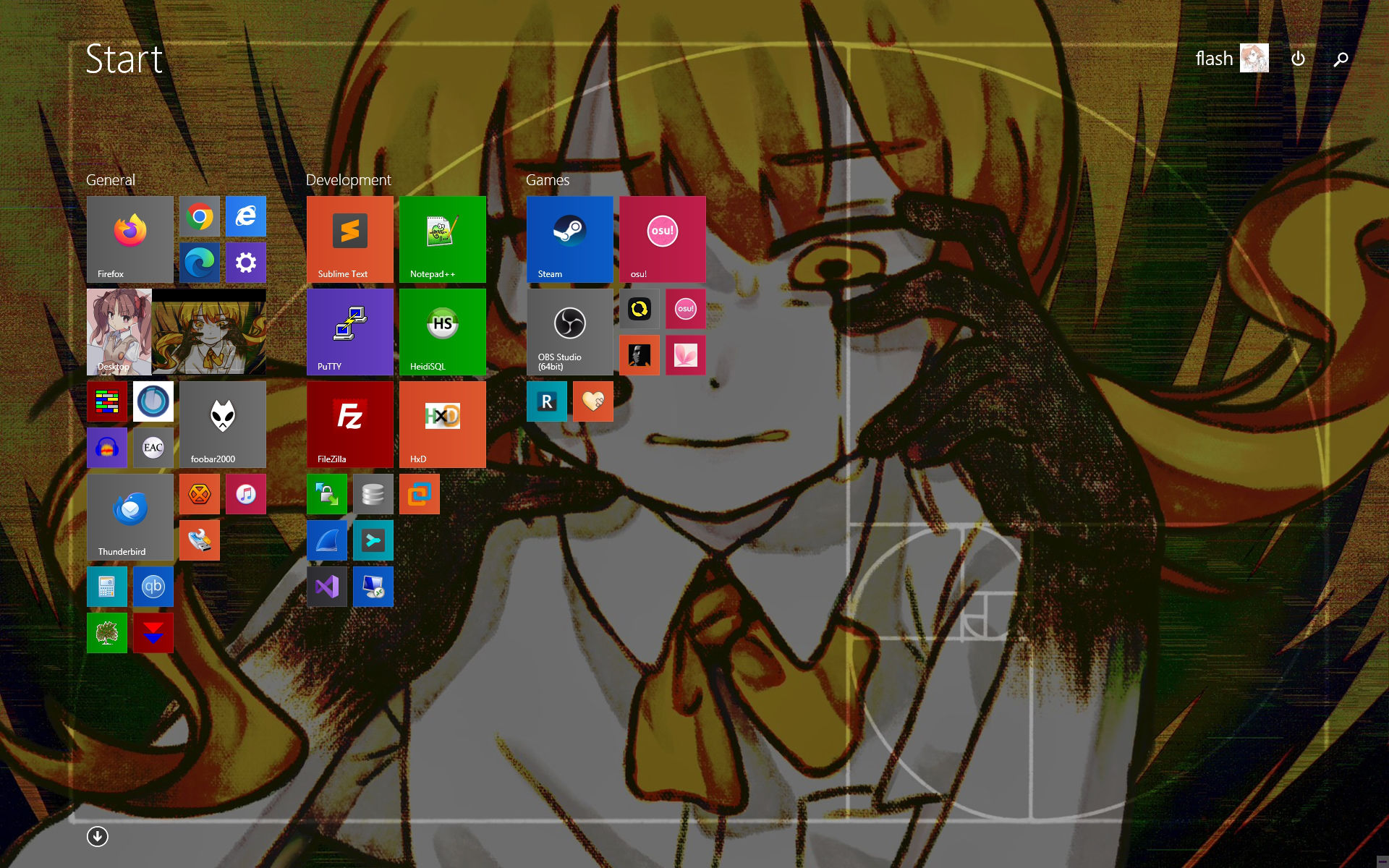Viewport: 1389px width, 868px height.
Task: Launch the Half-Life face icon tile
Action: tap(640, 355)
